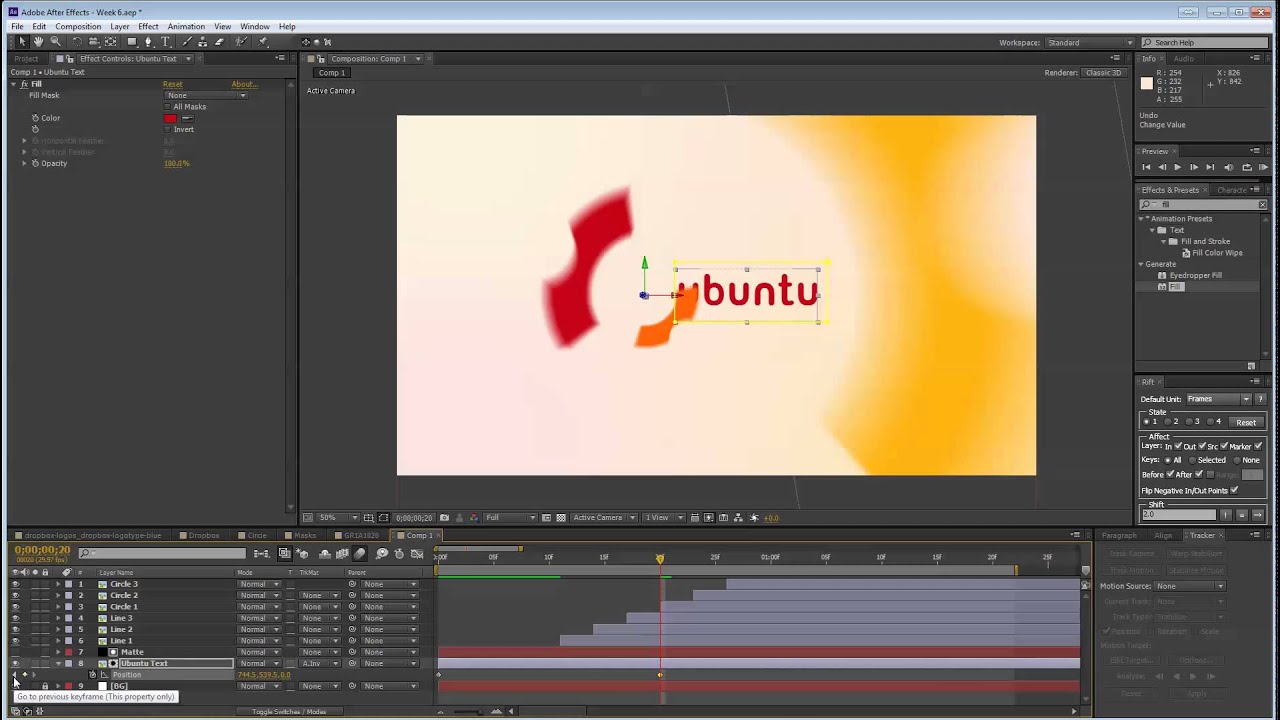Click the Reset button in Rift
This screenshot has width=1280, height=720.
1246,422
